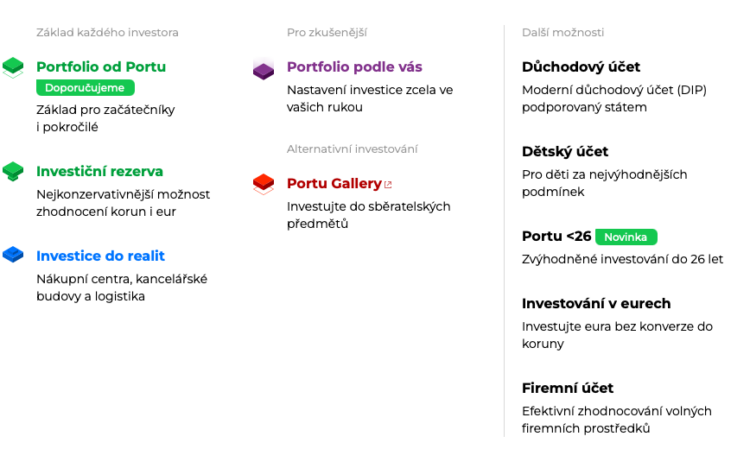This screenshot has height=468, width=750.
Task: Open Portu <26 menu item
Action: click(x=557, y=236)
